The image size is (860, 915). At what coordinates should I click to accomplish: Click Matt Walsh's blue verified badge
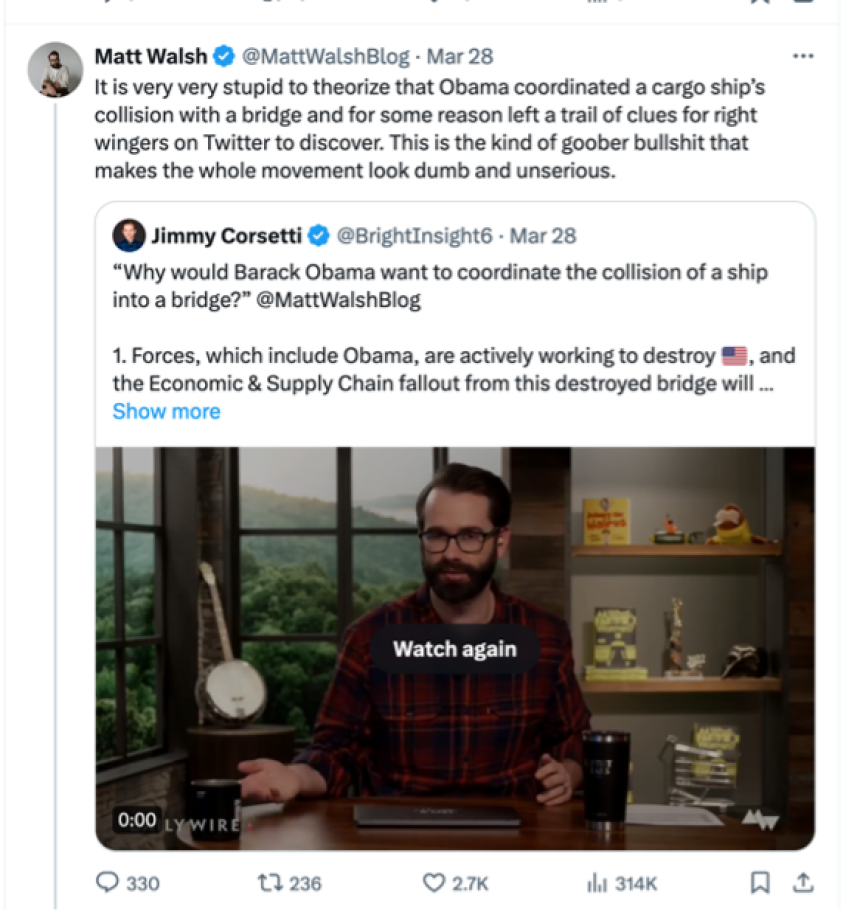[224, 57]
